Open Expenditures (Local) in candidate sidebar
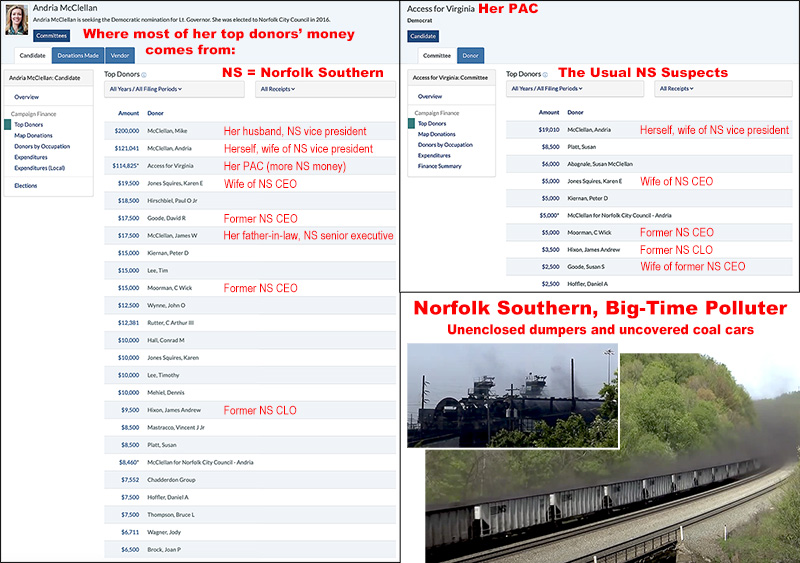The width and height of the screenshot is (800, 563). (39, 168)
